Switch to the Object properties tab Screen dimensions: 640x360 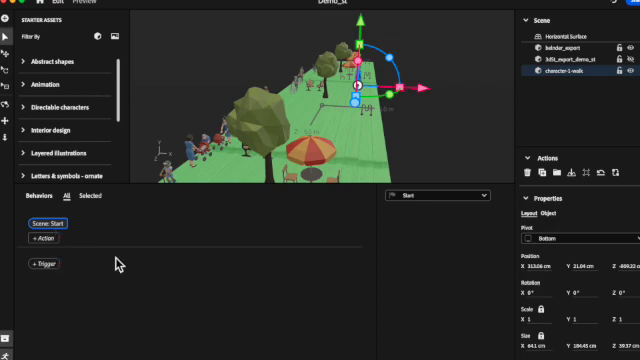548,213
